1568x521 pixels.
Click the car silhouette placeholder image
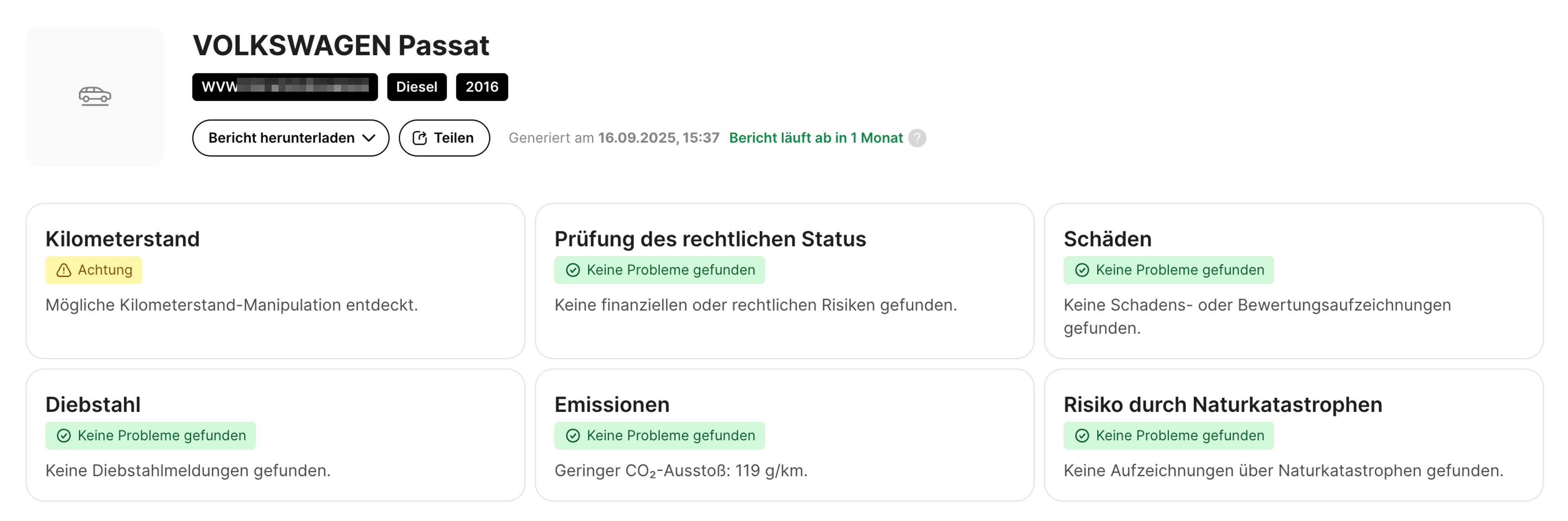tap(96, 96)
